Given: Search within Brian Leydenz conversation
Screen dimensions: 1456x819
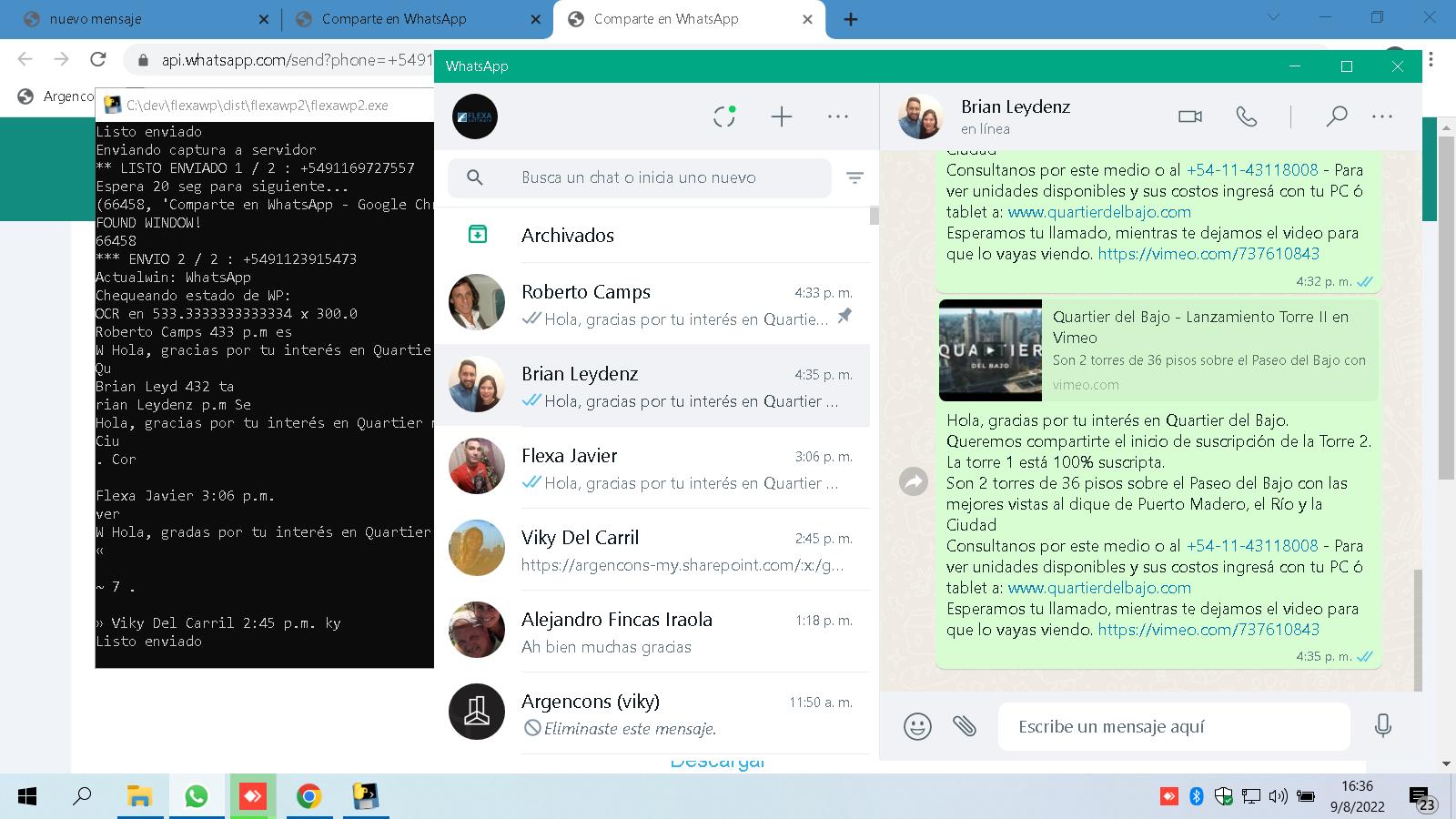Looking at the screenshot, I should 1336,116.
